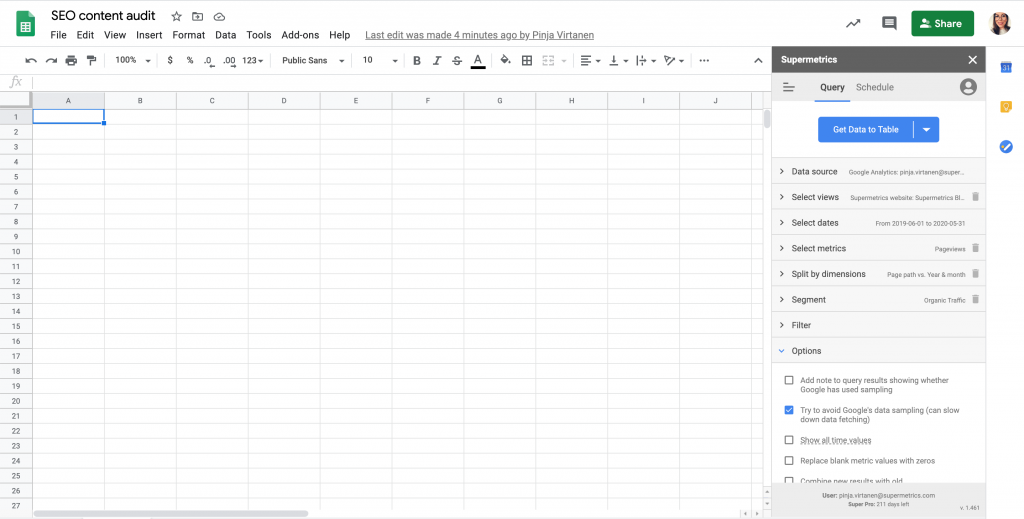The width and height of the screenshot is (1024, 519).
Task: Select cell A1 in the spreadsheet
Action: [68, 117]
